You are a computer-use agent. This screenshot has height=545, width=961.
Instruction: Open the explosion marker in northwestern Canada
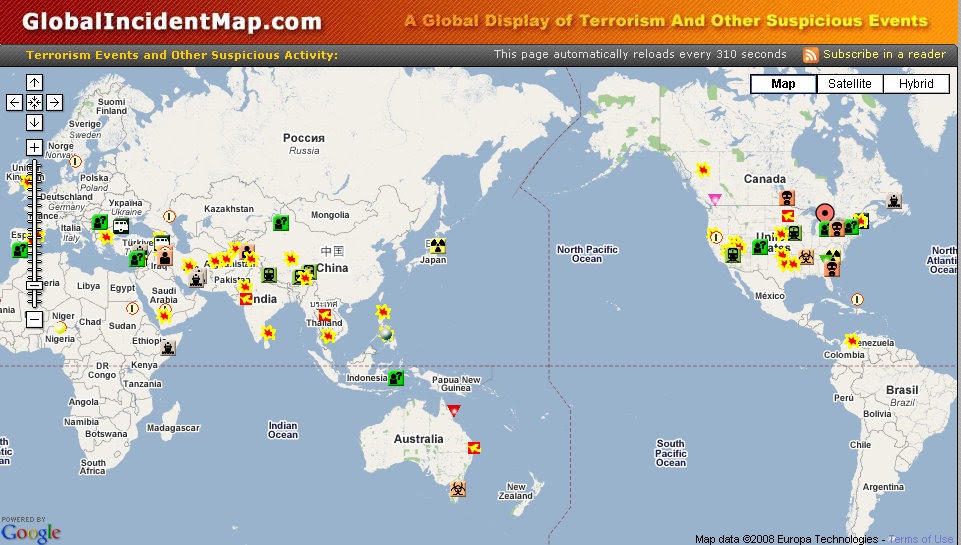pos(703,169)
